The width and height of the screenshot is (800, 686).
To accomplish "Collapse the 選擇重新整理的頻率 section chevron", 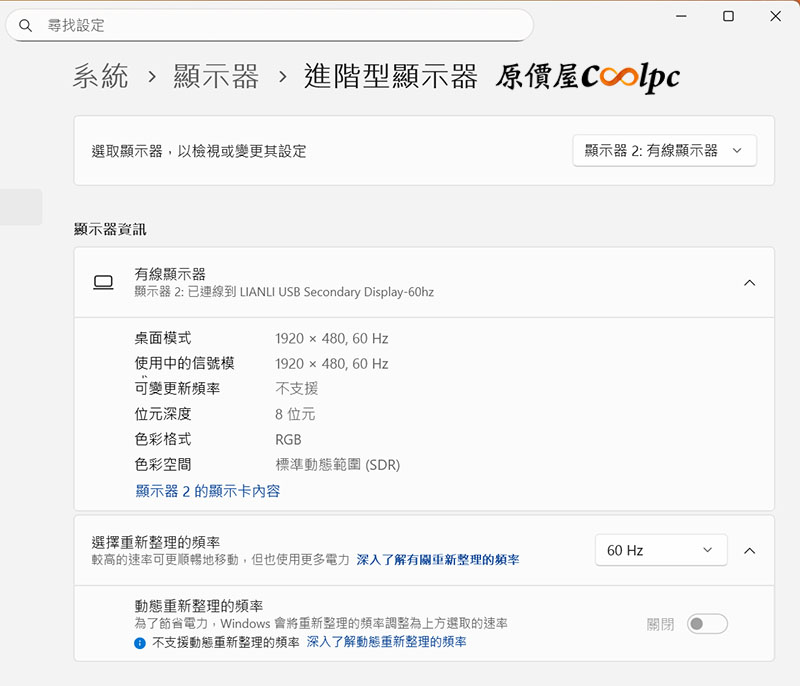I will 749,551.
